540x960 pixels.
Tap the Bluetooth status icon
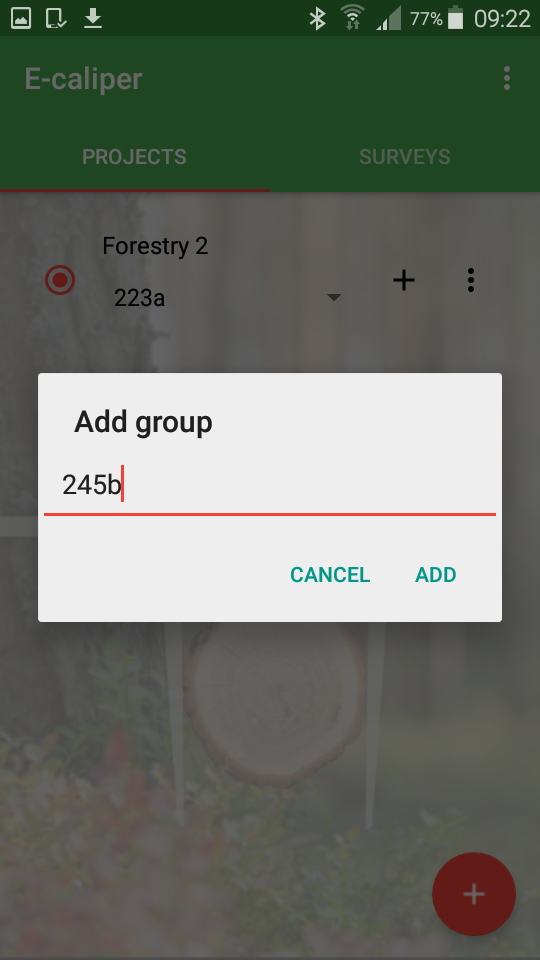click(317, 18)
